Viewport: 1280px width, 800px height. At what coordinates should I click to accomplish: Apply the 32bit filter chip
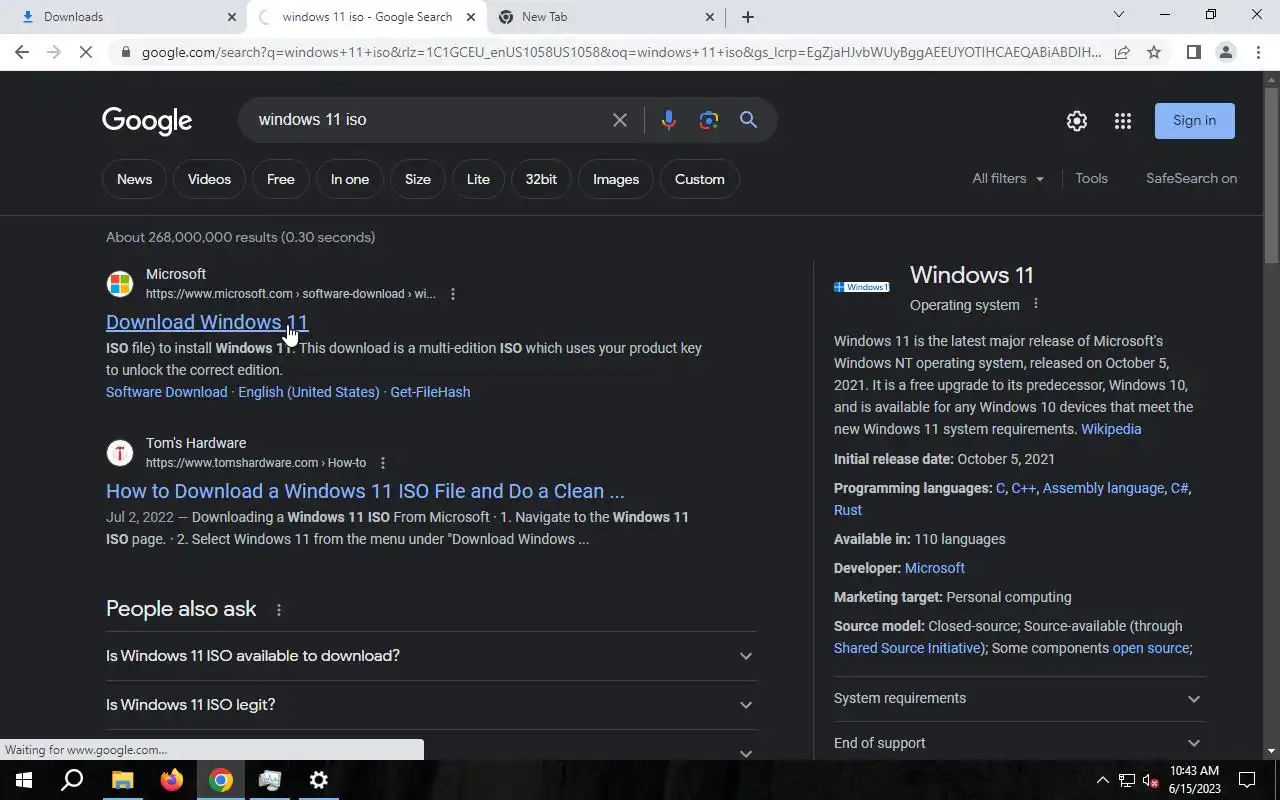click(541, 179)
